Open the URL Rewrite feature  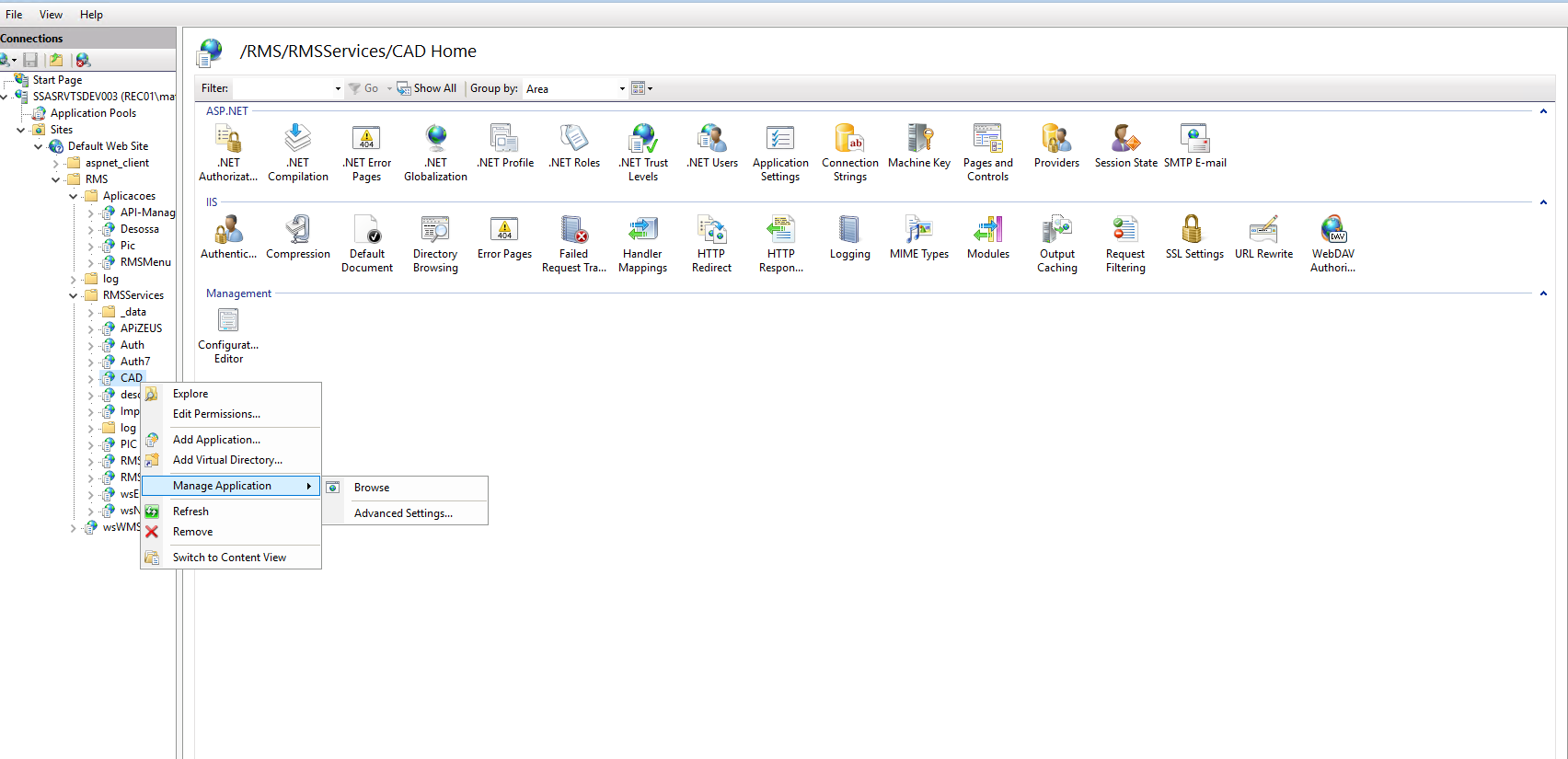1263,237
